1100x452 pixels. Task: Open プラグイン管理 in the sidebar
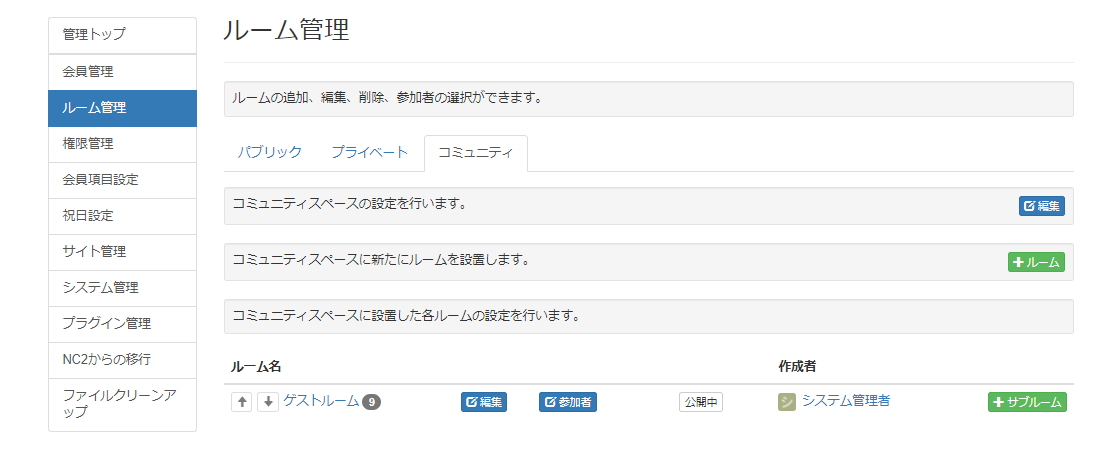pos(122,324)
